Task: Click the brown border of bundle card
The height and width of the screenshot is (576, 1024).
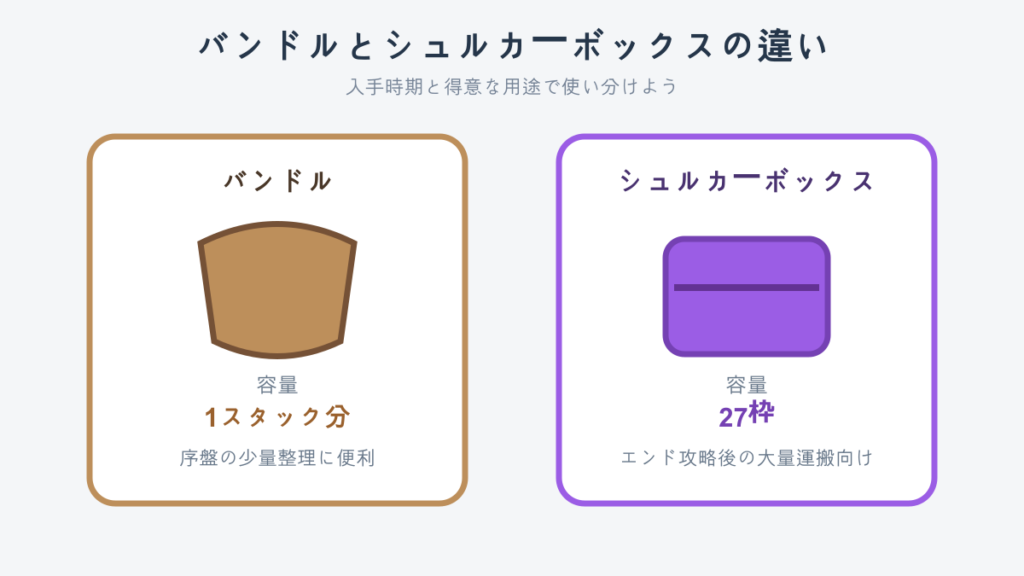Action: coord(89,320)
